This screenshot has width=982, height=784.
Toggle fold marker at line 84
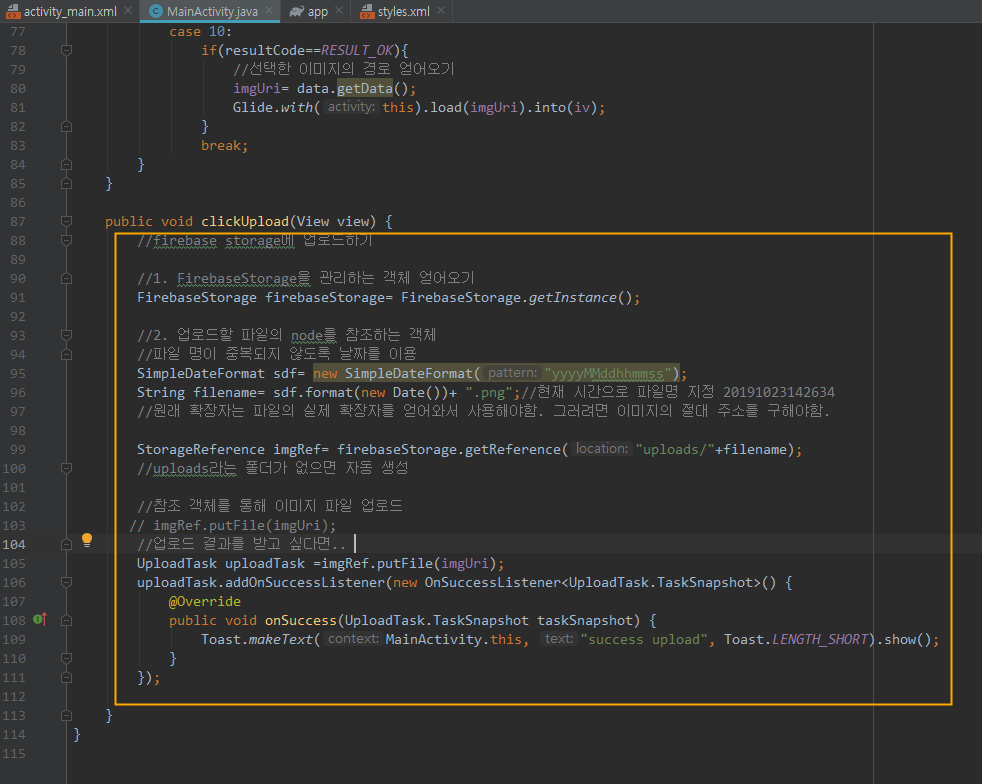66,165
